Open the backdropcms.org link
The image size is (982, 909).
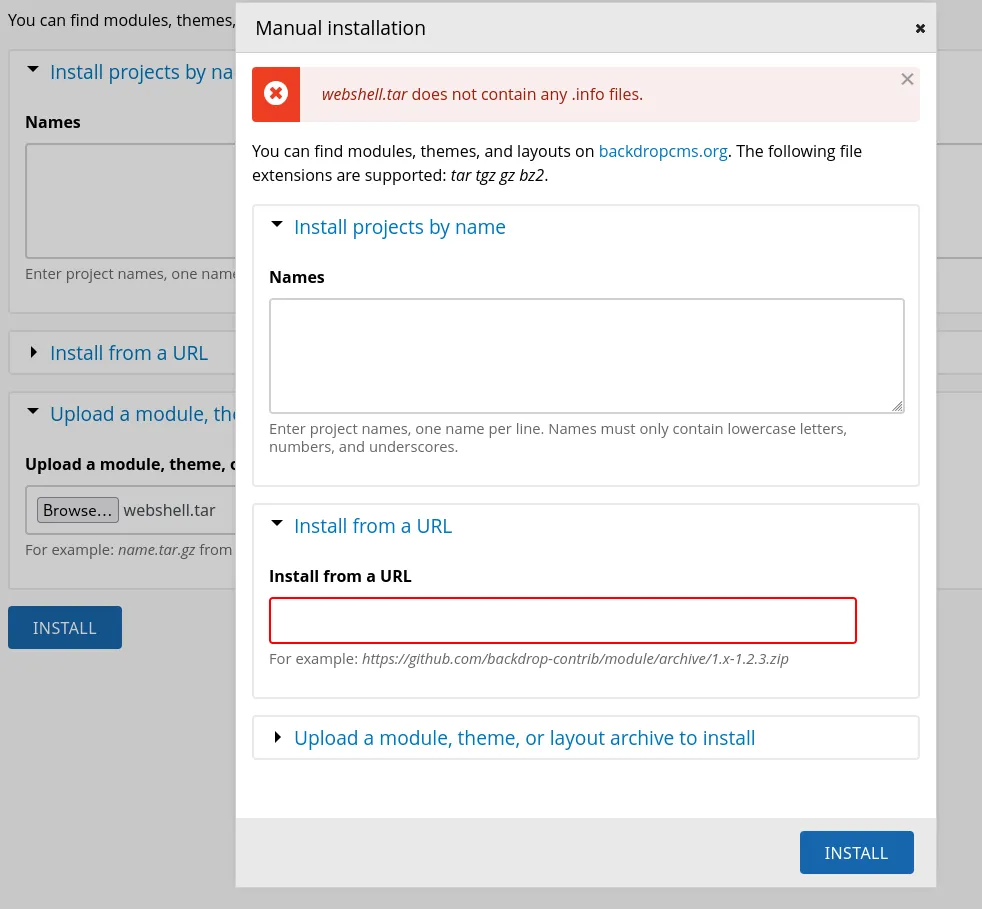663,152
